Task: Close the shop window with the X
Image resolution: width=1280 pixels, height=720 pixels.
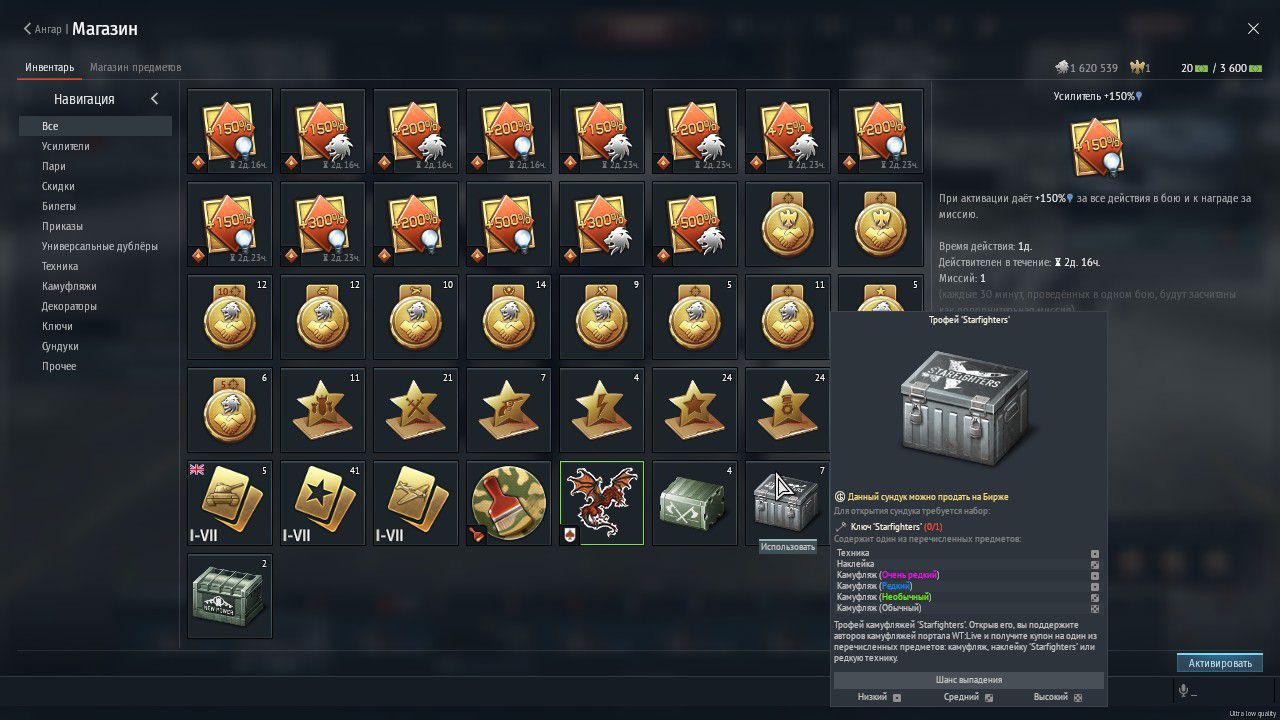Action: [x=1253, y=29]
